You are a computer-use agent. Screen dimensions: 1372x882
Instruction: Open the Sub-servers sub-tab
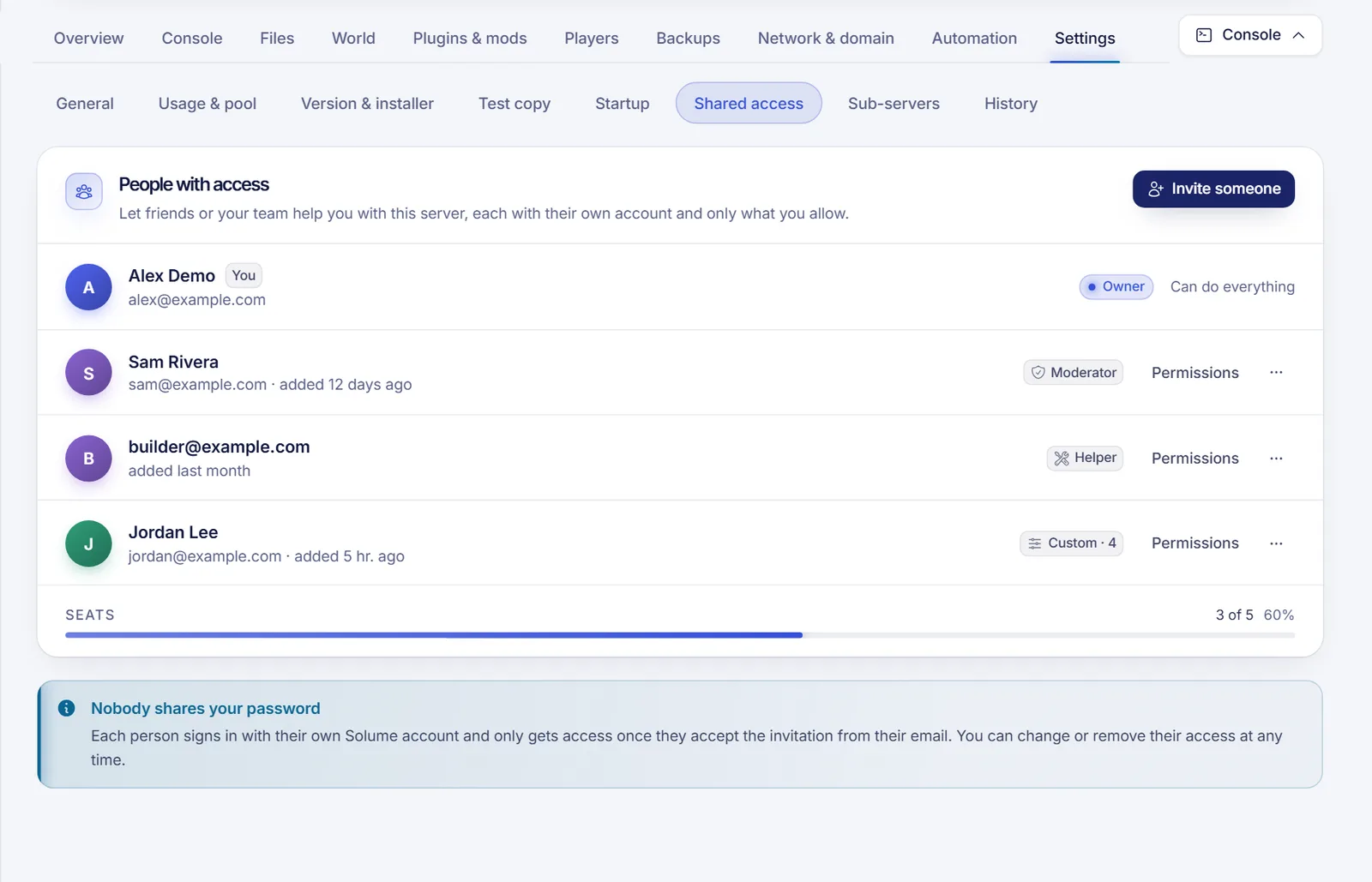tap(894, 104)
